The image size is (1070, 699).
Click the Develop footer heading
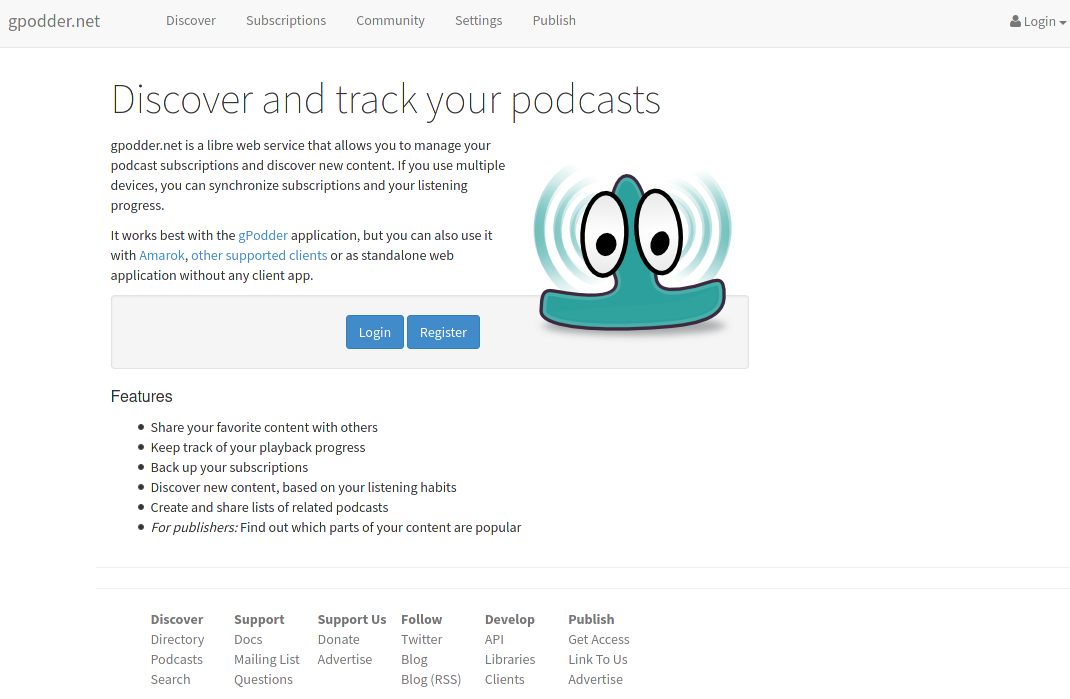pyautogui.click(x=510, y=619)
